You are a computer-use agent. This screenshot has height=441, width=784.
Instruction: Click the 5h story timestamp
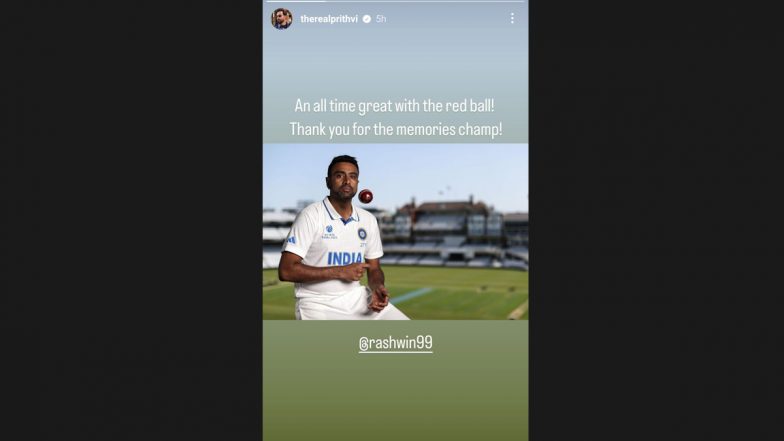[x=381, y=19]
